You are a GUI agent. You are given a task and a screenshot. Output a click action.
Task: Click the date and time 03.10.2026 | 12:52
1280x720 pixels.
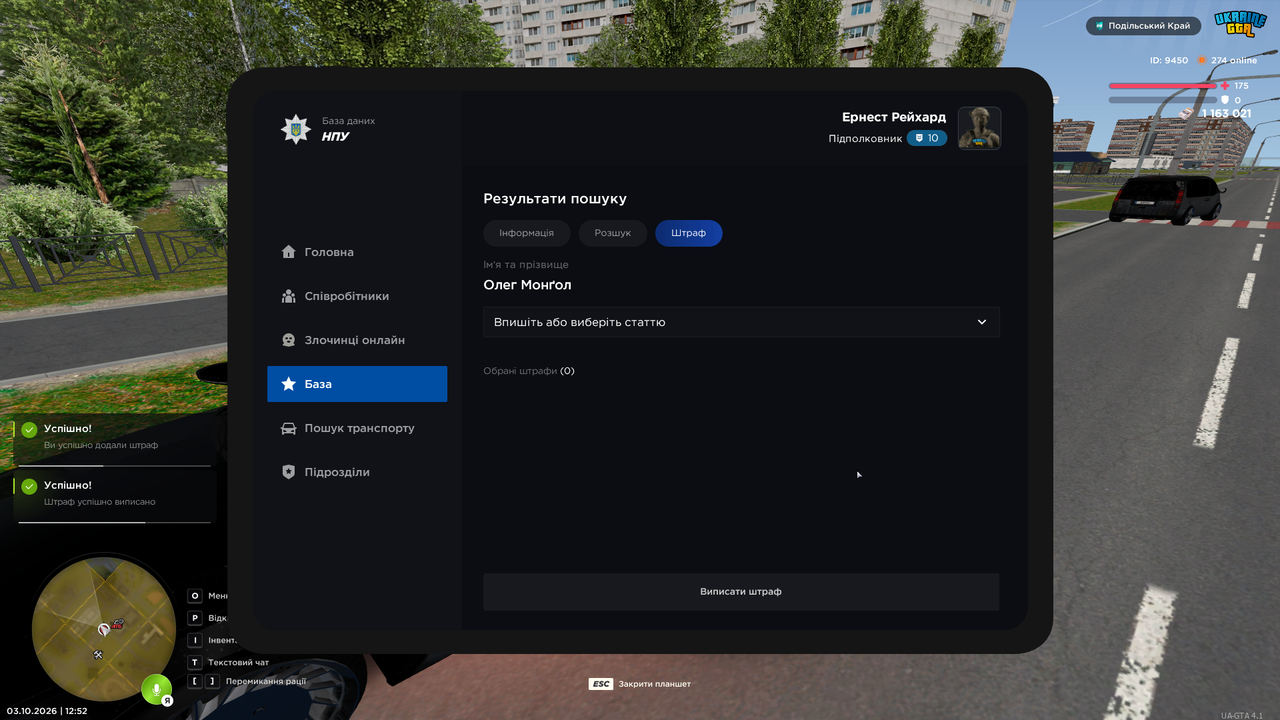(x=47, y=711)
